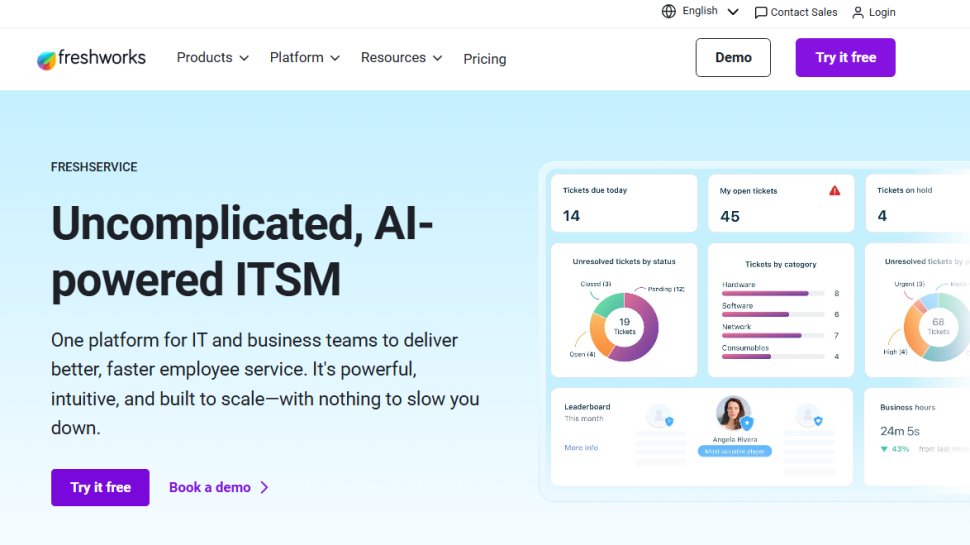
Task: Expand the Platform menu chevron
Action: [335, 58]
